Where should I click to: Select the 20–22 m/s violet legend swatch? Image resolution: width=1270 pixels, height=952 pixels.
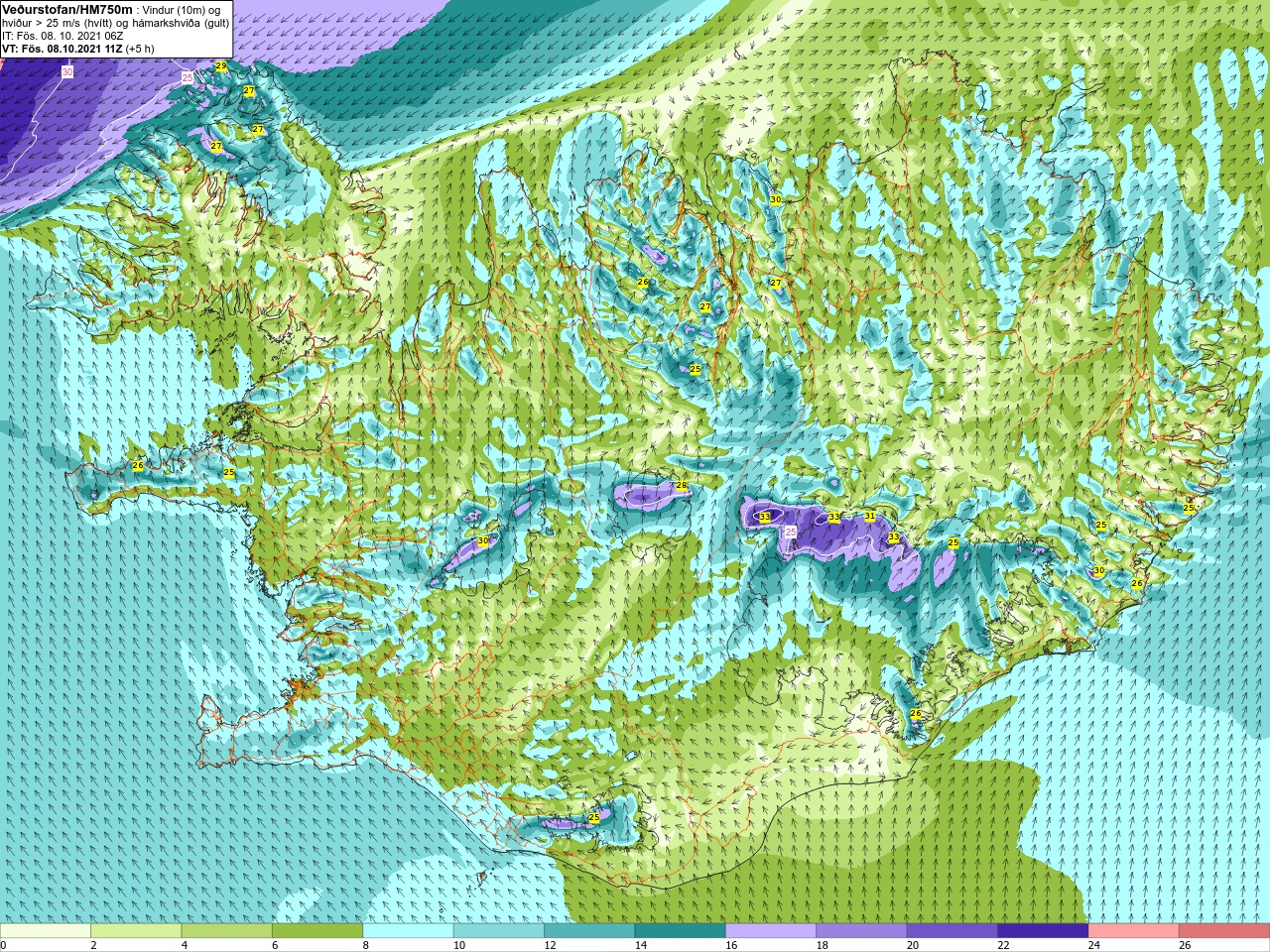[x=952, y=931]
